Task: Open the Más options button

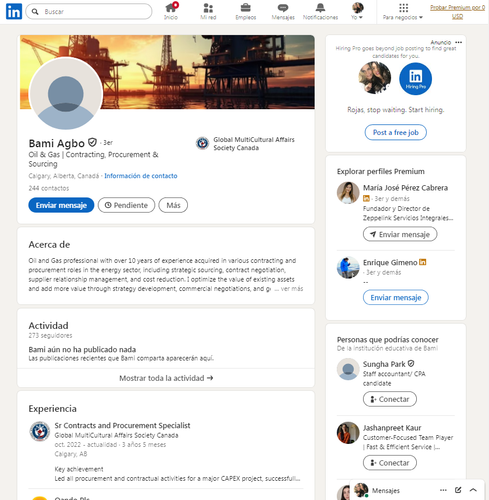Action: pyautogui.click(x=173, y=205)
